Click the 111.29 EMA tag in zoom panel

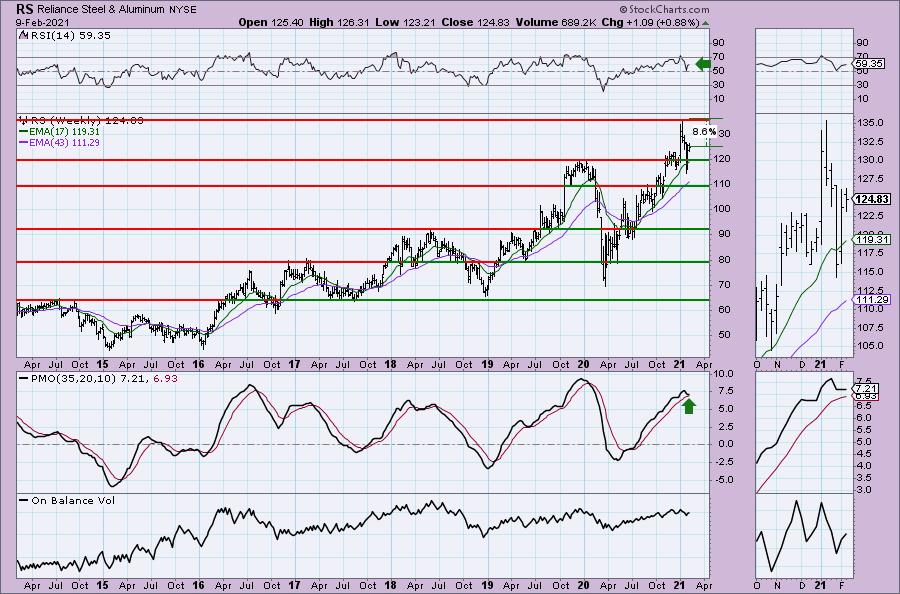[x=872, y=300]
